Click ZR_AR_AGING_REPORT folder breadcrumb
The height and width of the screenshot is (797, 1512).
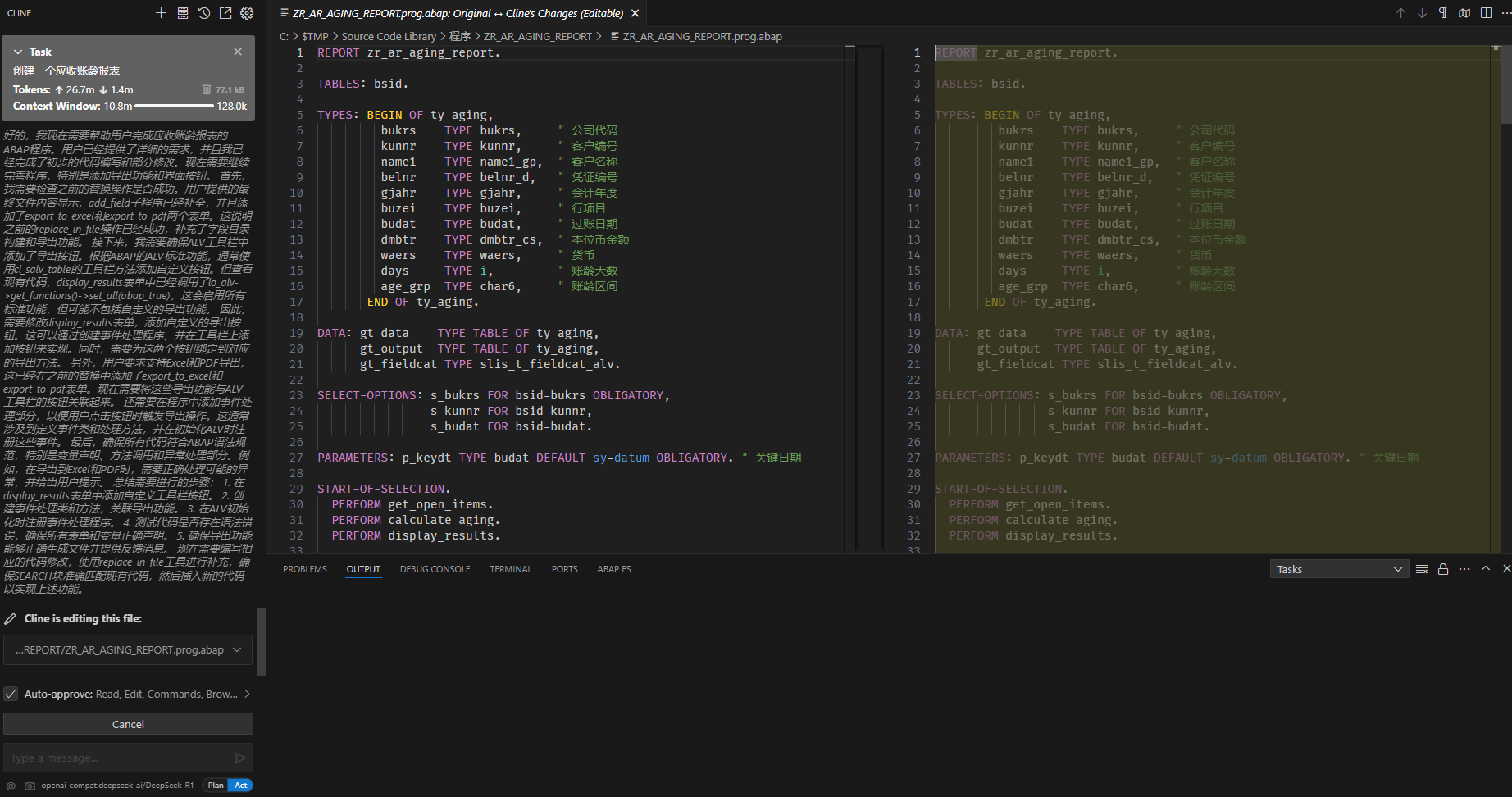(538, 36)
